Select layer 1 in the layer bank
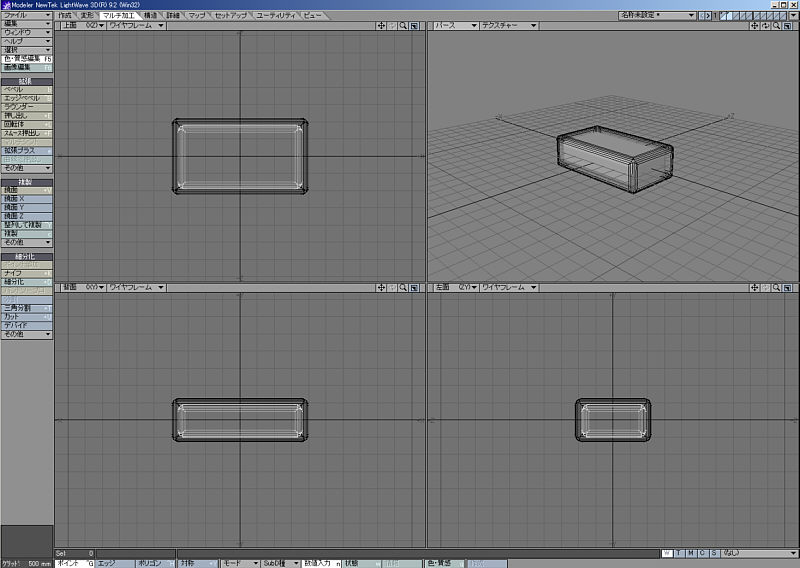The height and width of the screenshot is (568, 800). [724, 15]
